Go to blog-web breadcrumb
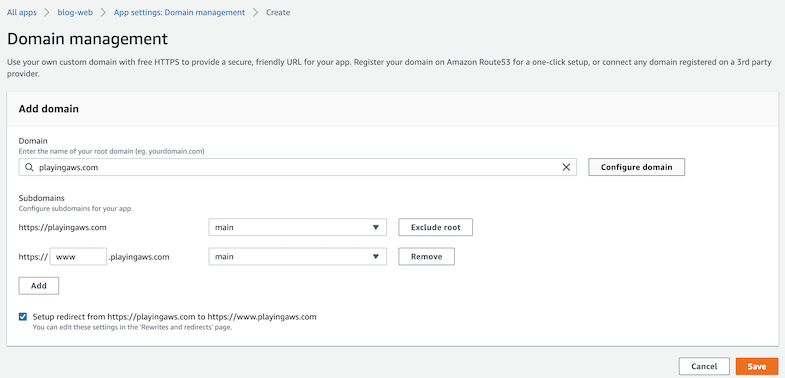Image resolution: width=785 pixels, height=378 pixels. pos(75,13)
